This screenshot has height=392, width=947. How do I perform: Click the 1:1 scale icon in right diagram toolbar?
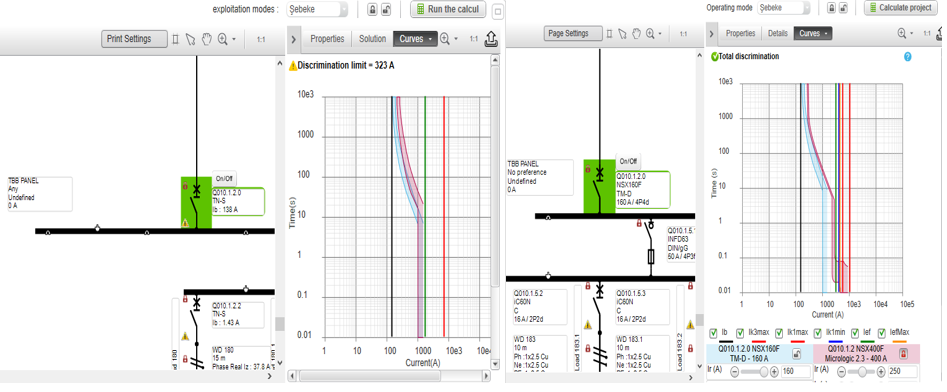tap(684, 34)
